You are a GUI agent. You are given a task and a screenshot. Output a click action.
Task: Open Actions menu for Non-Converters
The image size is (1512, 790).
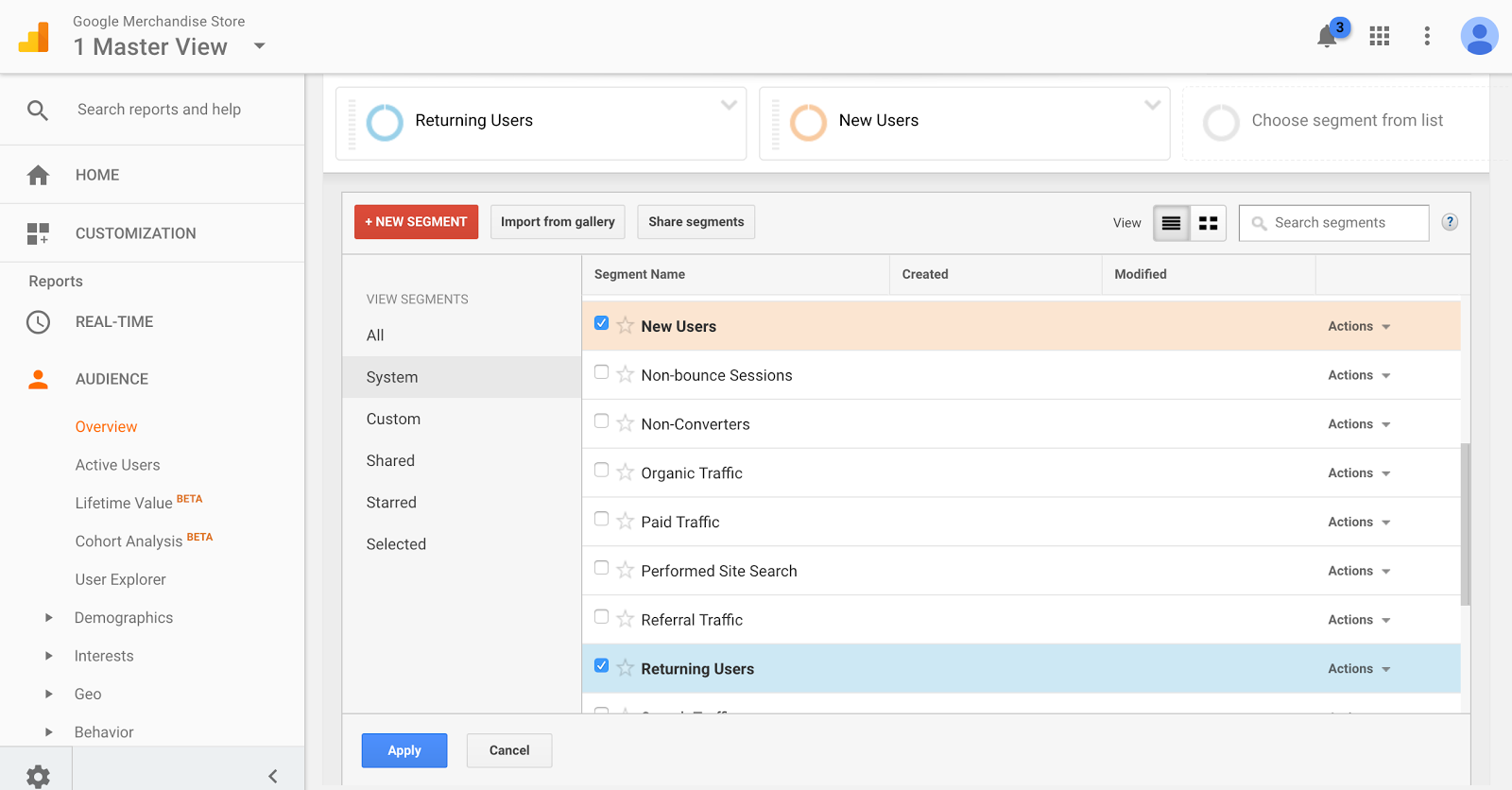(x=1359, y=424)
